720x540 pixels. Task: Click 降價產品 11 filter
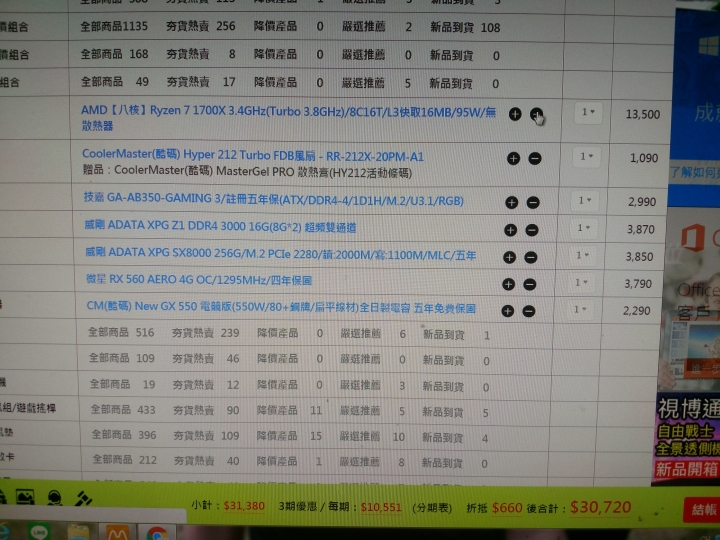(290, 410)
